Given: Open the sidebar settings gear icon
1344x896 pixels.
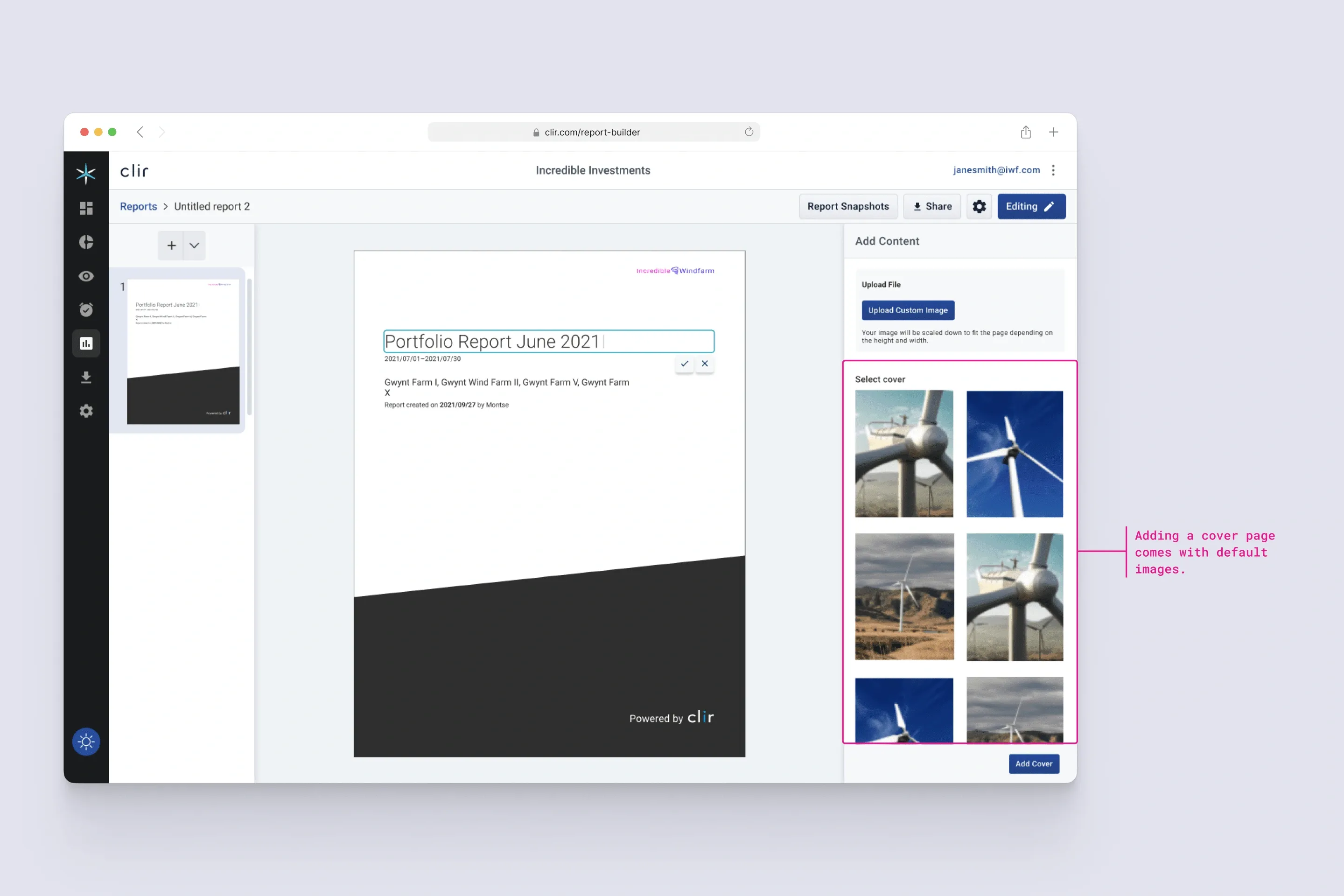Looking at the screenshot, I should [86, 411].
